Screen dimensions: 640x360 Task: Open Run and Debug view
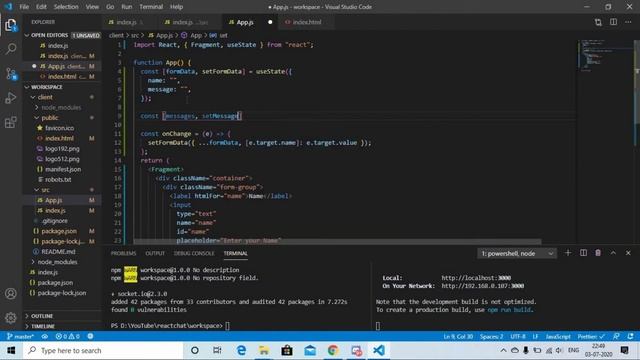click(x=11, y=98)
